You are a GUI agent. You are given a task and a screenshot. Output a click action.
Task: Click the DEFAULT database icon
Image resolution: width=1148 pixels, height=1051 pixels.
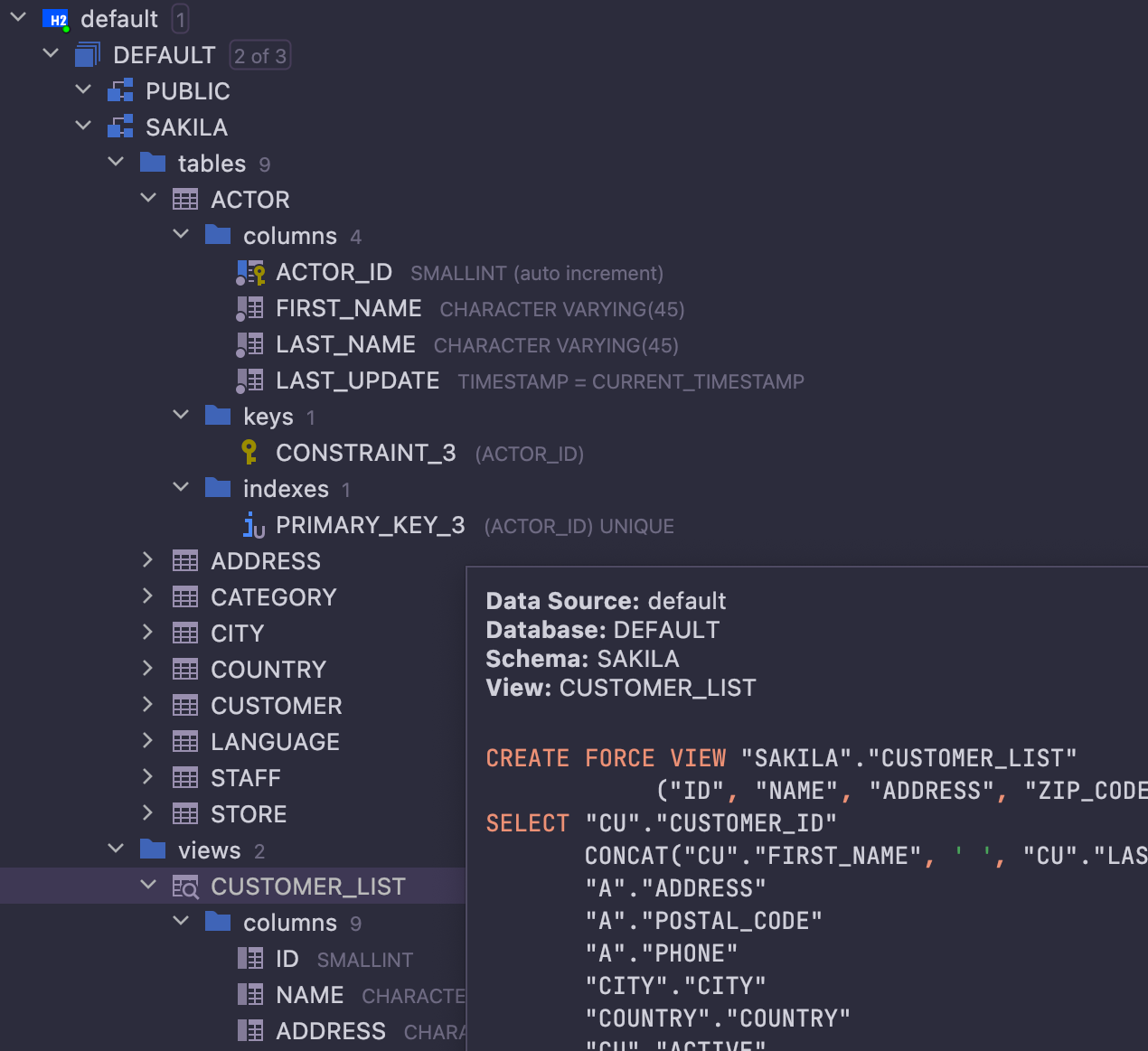88,55
